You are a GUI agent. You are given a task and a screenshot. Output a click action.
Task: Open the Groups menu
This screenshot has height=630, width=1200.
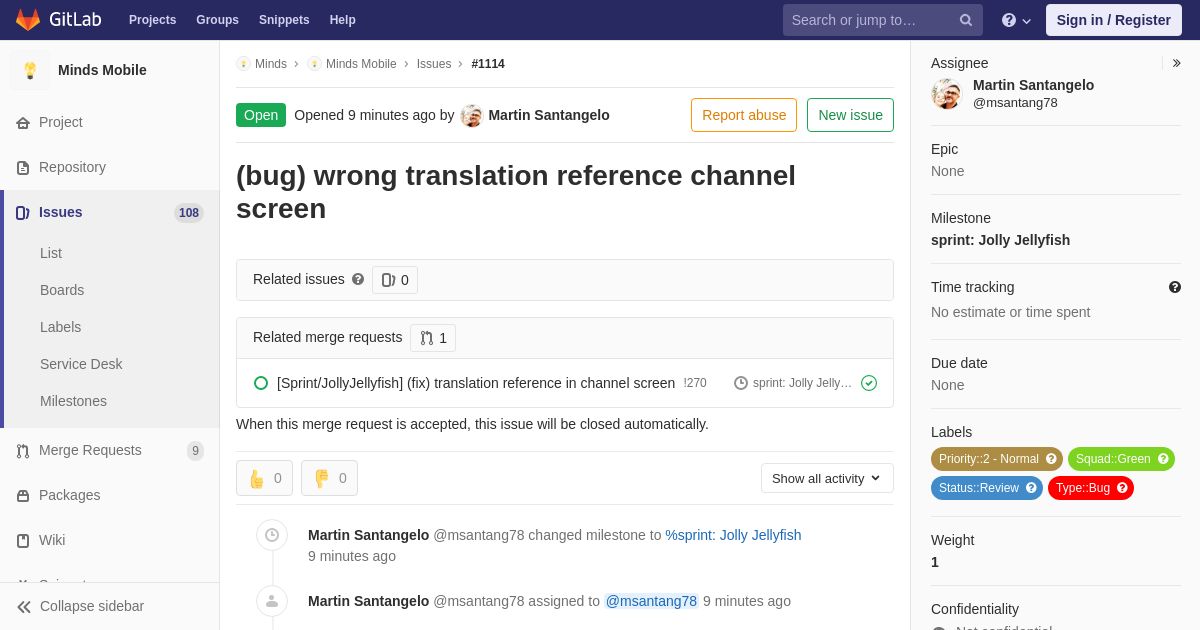coord(217,20)
